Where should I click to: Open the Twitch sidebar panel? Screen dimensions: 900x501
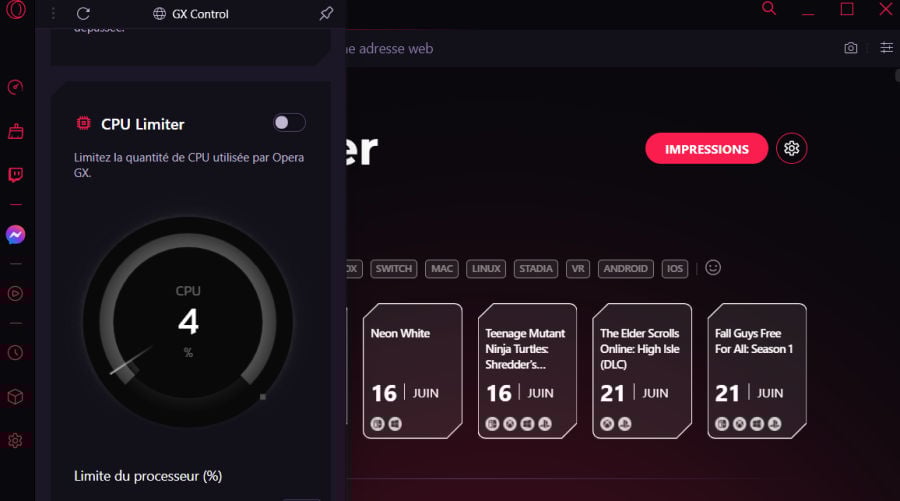[15, 175]
